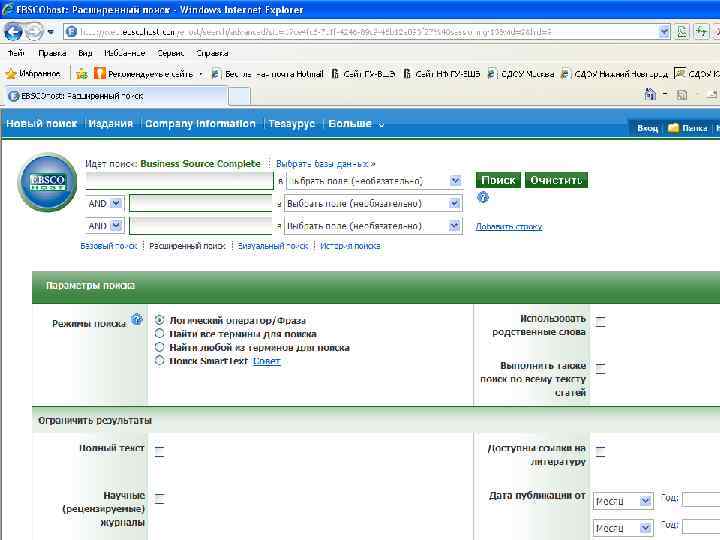Image resolution: width=720 pixels, height=540 pixels.
Task: Select Логический оператор/Фраза radio button
Action: pos(159,320)
